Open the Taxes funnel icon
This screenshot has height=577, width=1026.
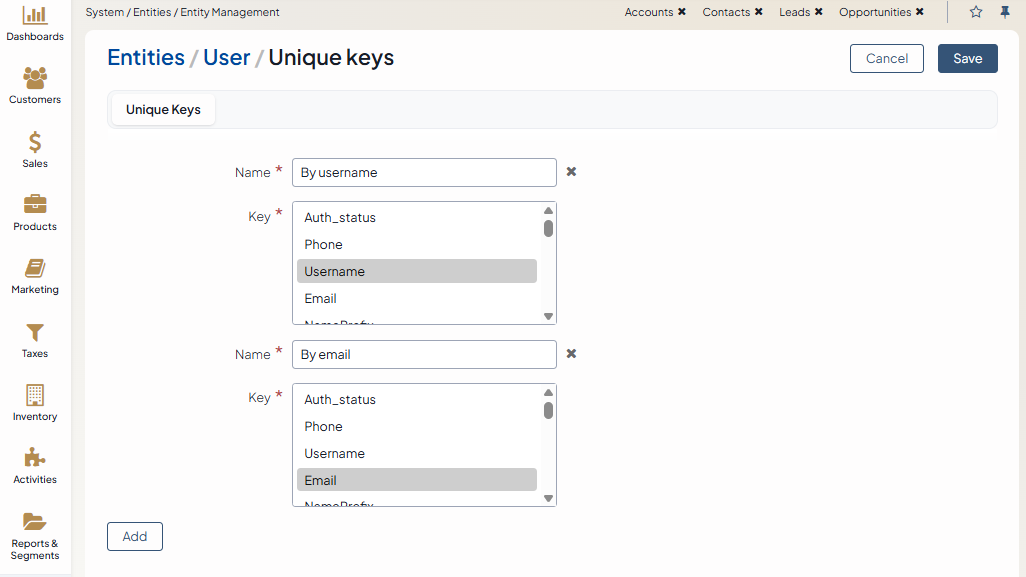[35, 332]
